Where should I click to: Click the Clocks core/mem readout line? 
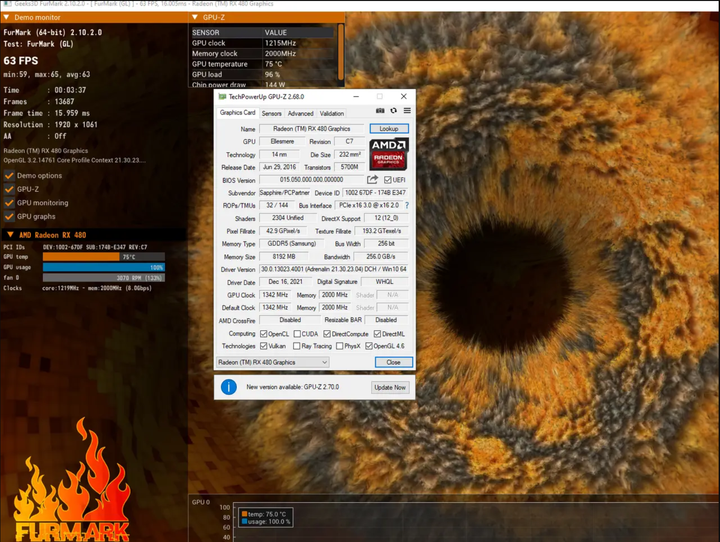tap(77, 288)
